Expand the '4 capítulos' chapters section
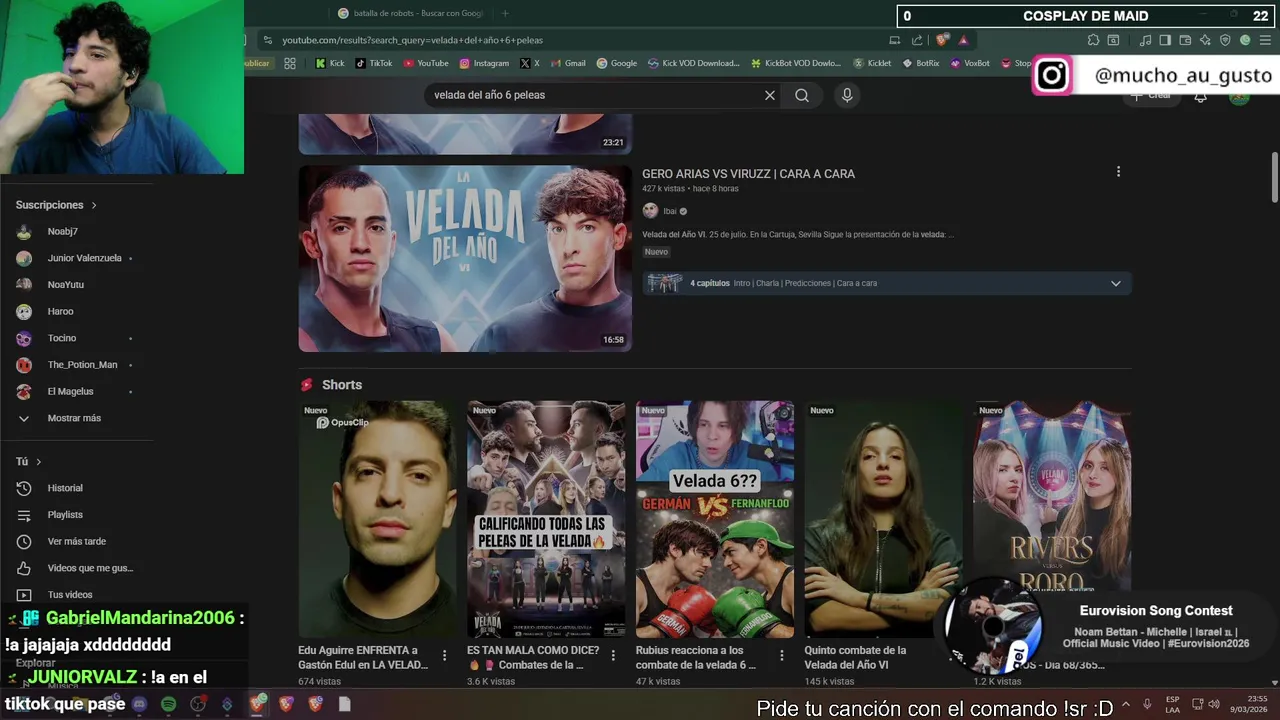This screenshot has width=1280, height=720. pyautogui.click(x=887, y=283)
